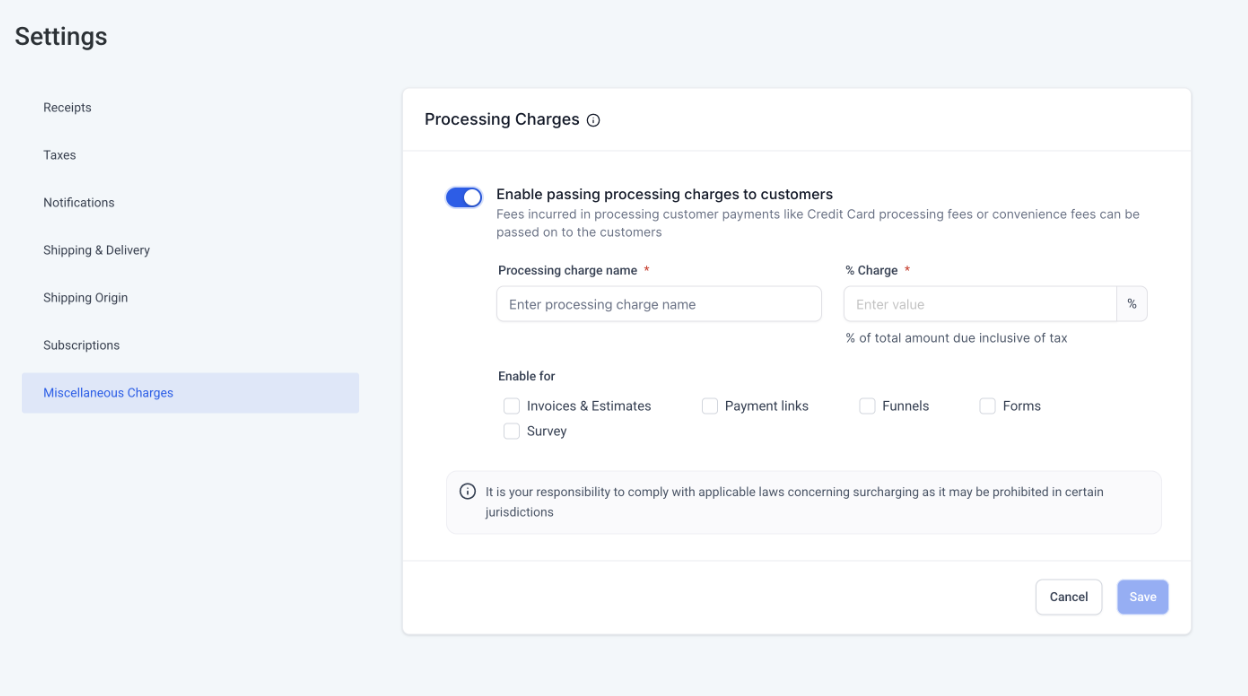The image size is (1248, 696).
Task: Enable the Payment links checkbox
Action: coord(710,406)
